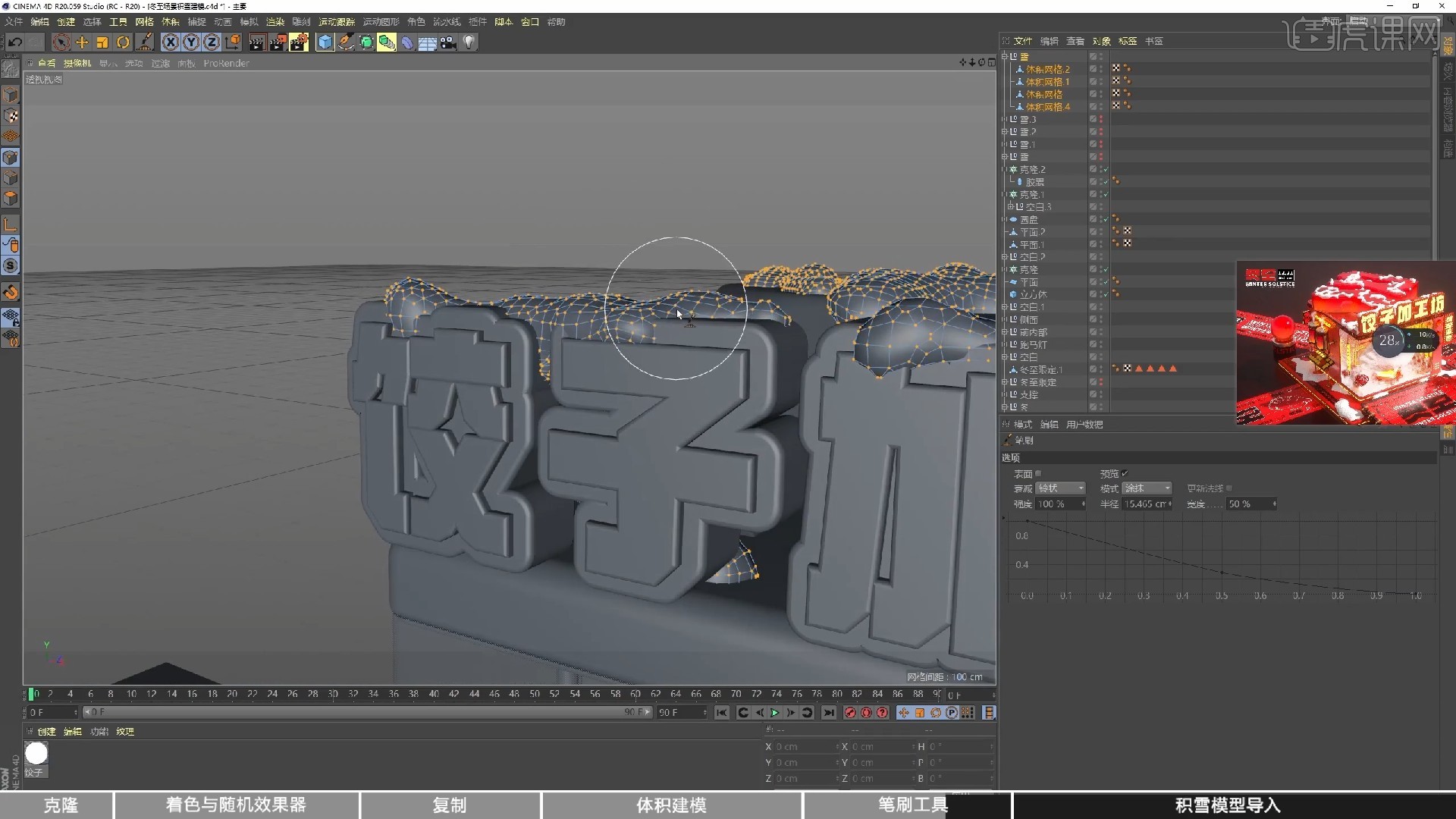
Task: Open the viewport 摄像机 menu
Action: [77, 63]
